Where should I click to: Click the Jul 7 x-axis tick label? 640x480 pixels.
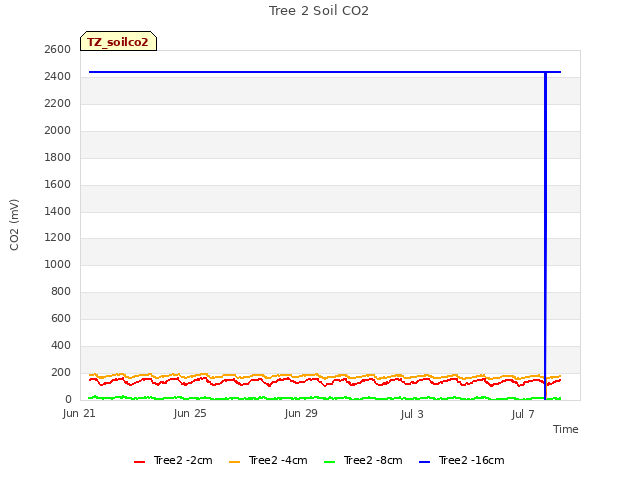click(x=523, y=414)
